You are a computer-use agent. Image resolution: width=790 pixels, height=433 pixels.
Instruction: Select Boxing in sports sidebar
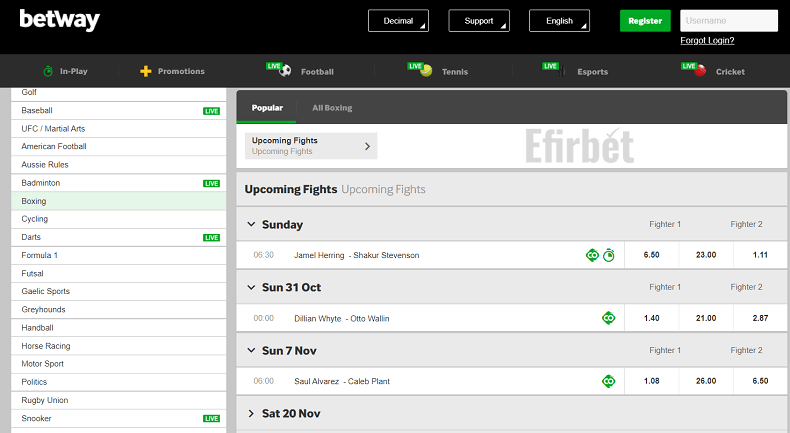point(118,201)
